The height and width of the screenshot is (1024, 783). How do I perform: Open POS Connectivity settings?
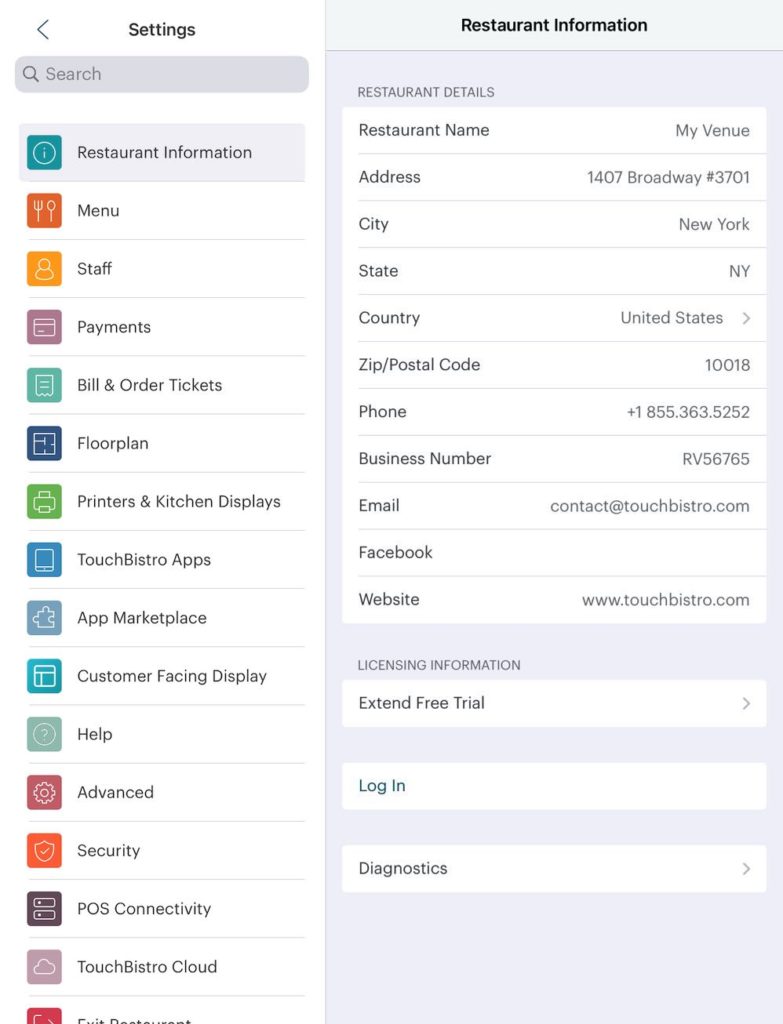click(x=162, y=908)
